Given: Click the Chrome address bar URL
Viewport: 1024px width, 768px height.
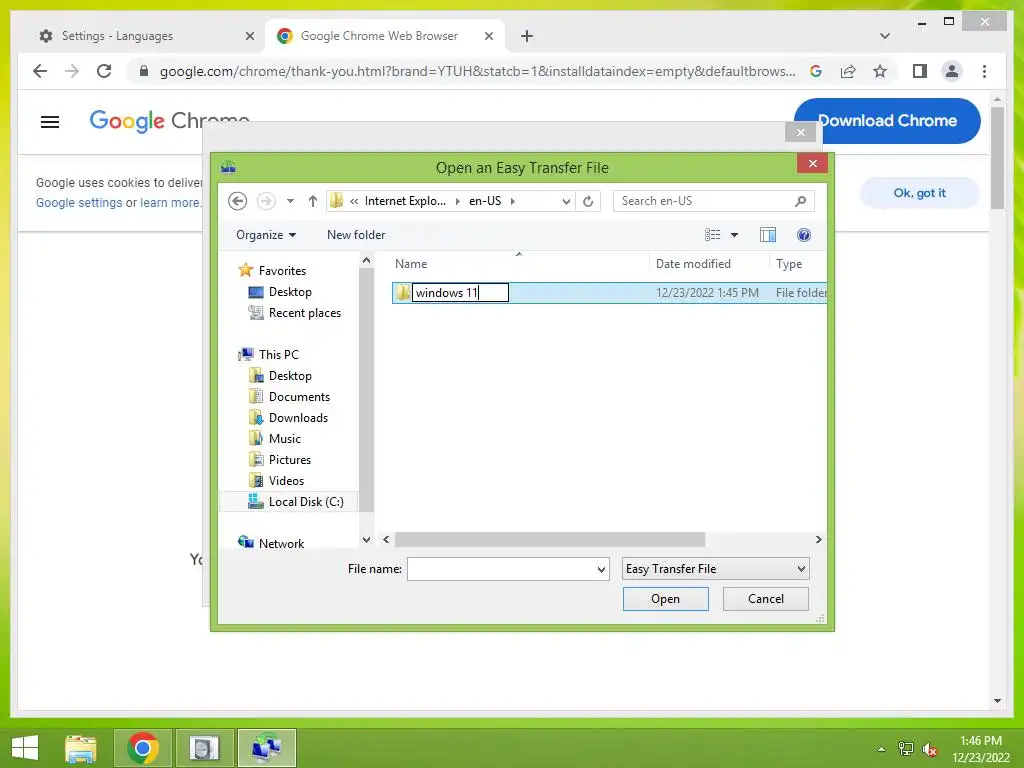Looking at the screenshot, I should 477,71.
